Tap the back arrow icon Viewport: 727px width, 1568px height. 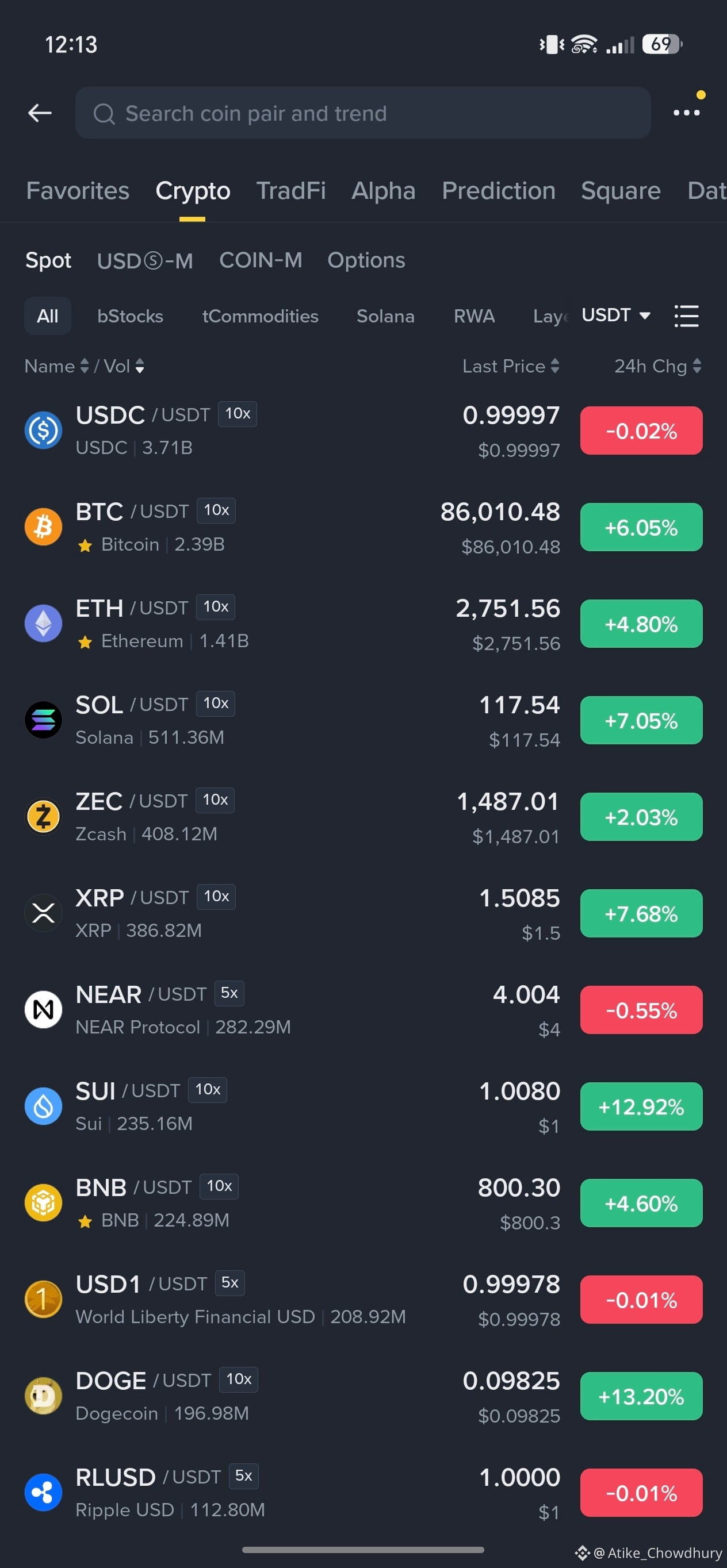(40, 113)
